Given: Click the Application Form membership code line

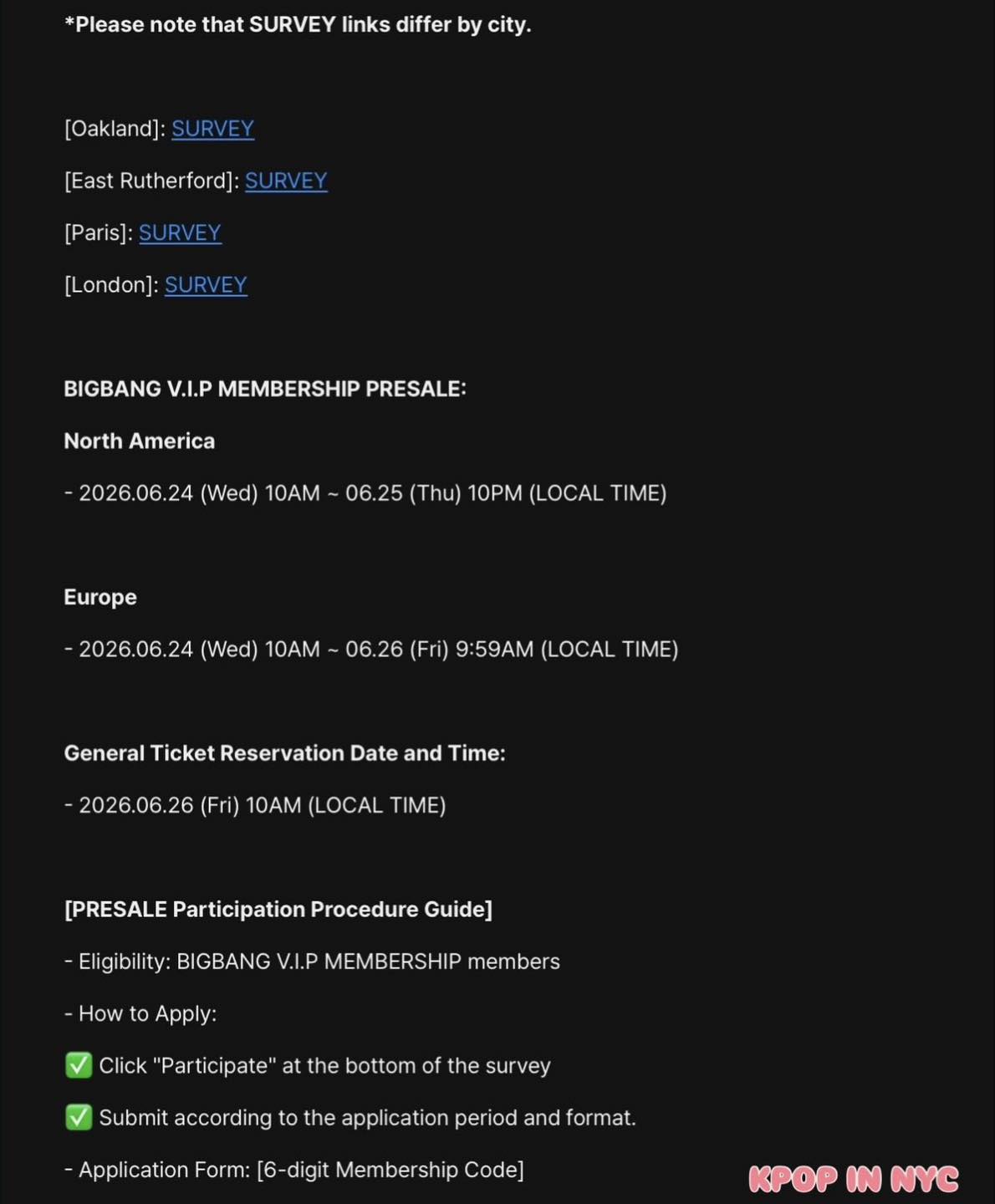Looking at the screenshot, I should pos(294,1170).
